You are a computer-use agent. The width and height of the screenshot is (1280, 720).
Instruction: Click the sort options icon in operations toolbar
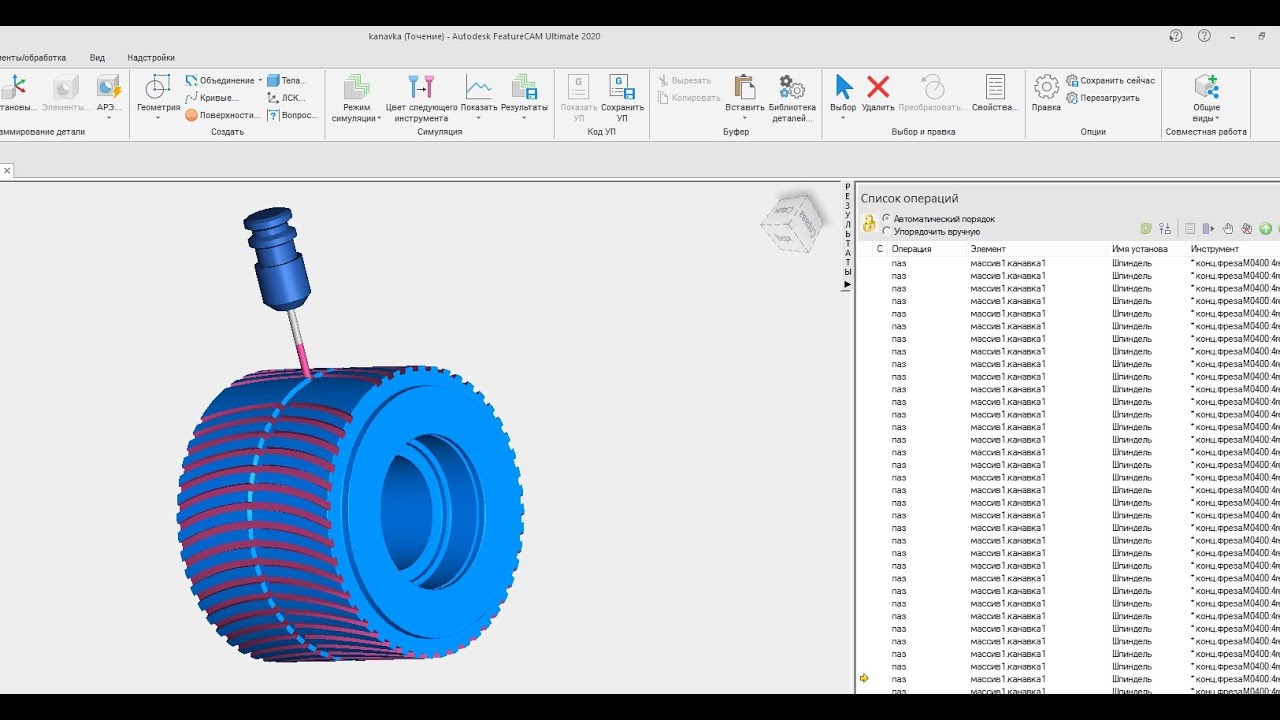click(x=1164, y=229)
